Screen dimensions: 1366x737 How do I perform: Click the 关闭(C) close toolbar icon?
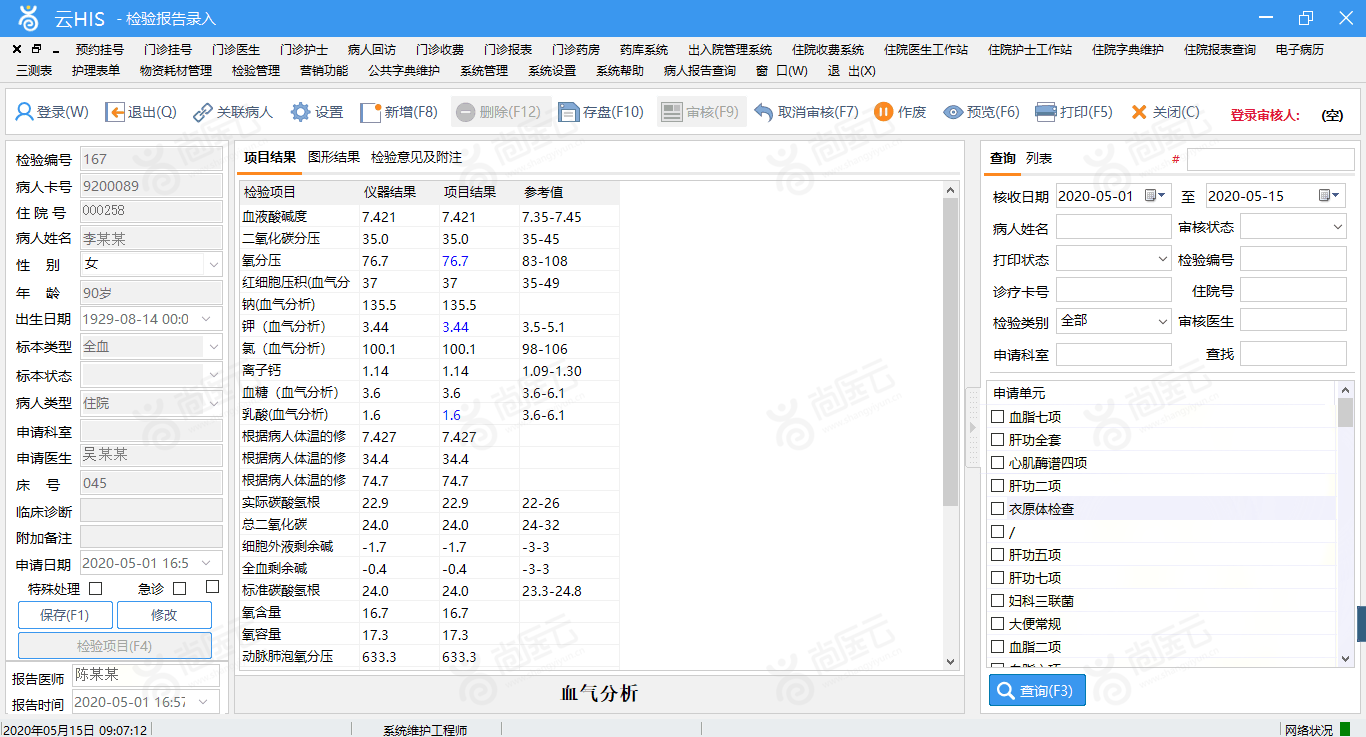tap(1139, 112)
